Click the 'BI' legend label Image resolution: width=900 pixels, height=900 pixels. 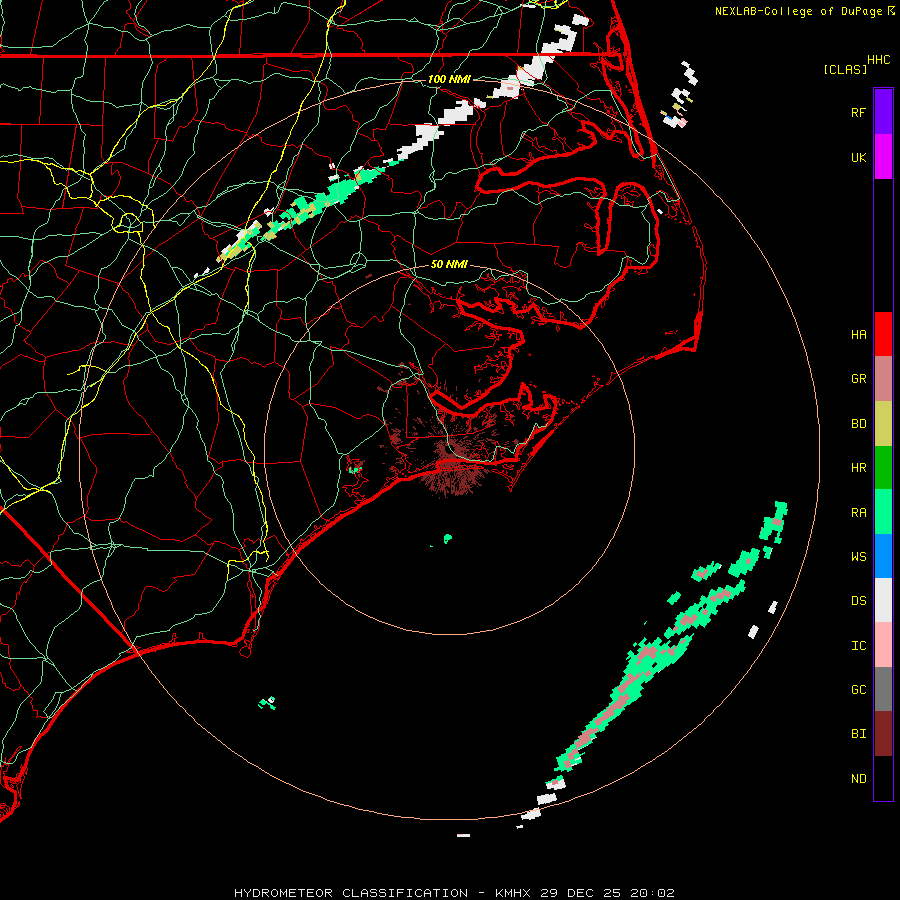coord(858,734)
